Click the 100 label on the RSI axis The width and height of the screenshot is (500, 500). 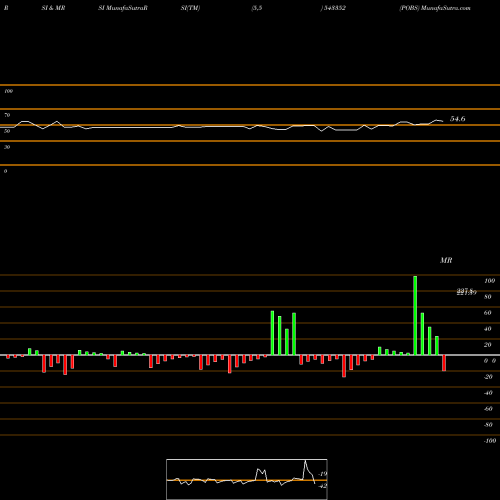click(x=8, y=91)
